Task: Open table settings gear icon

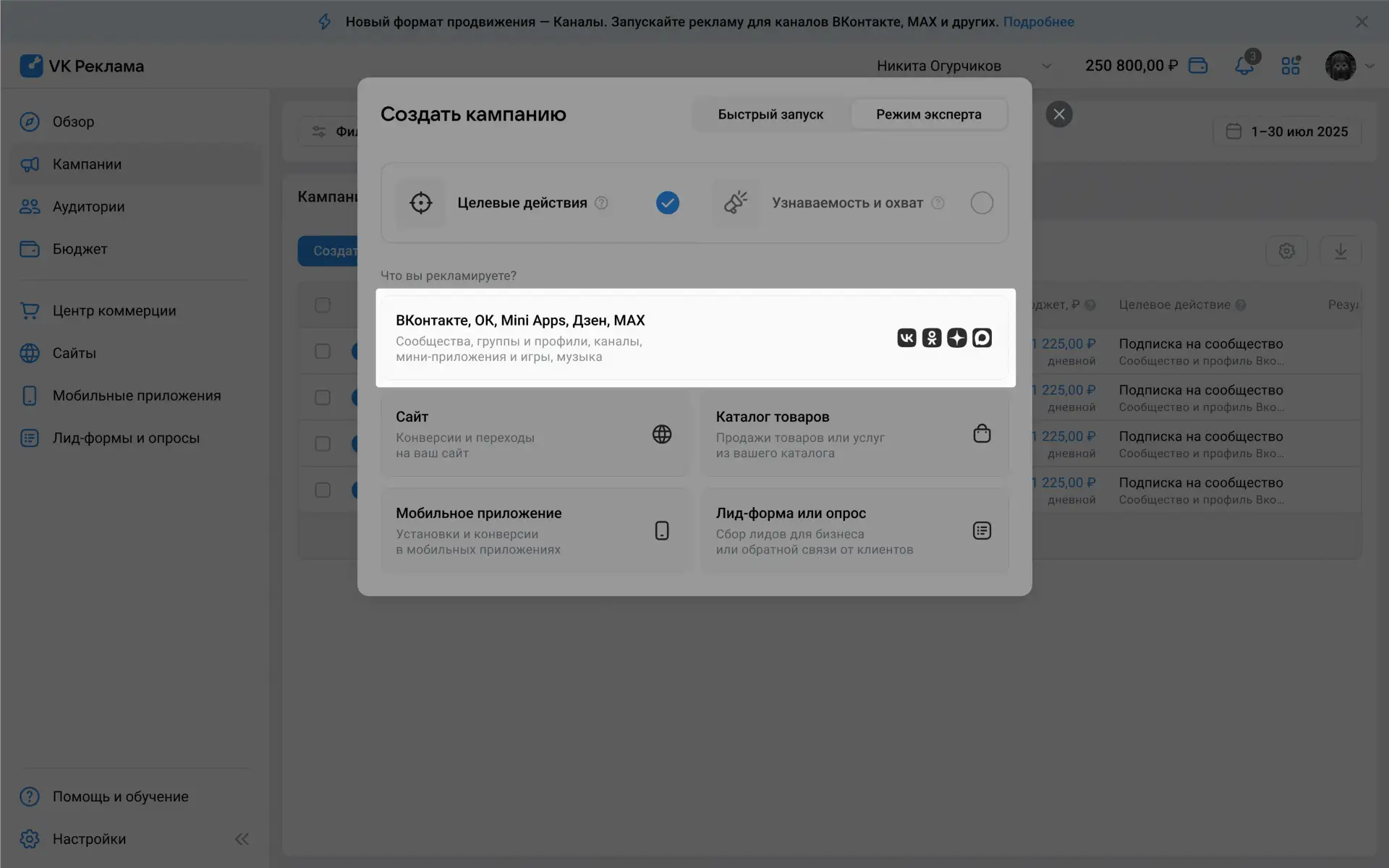Action: tap(1286, 251)
